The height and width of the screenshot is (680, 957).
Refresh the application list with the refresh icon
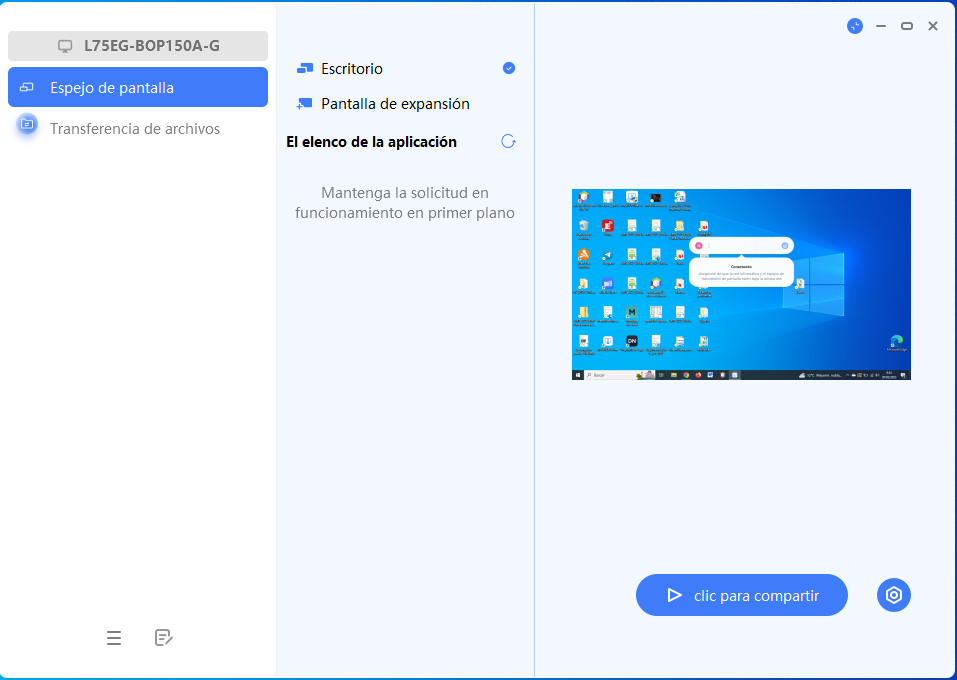coord(508,141)
